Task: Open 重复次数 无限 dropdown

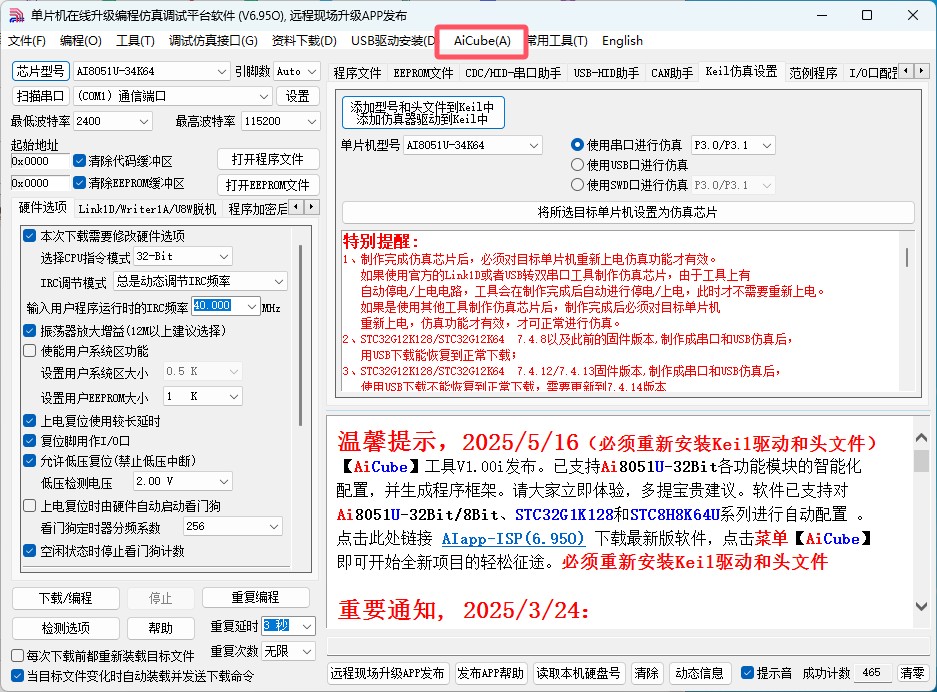Action: coord(289,651)
